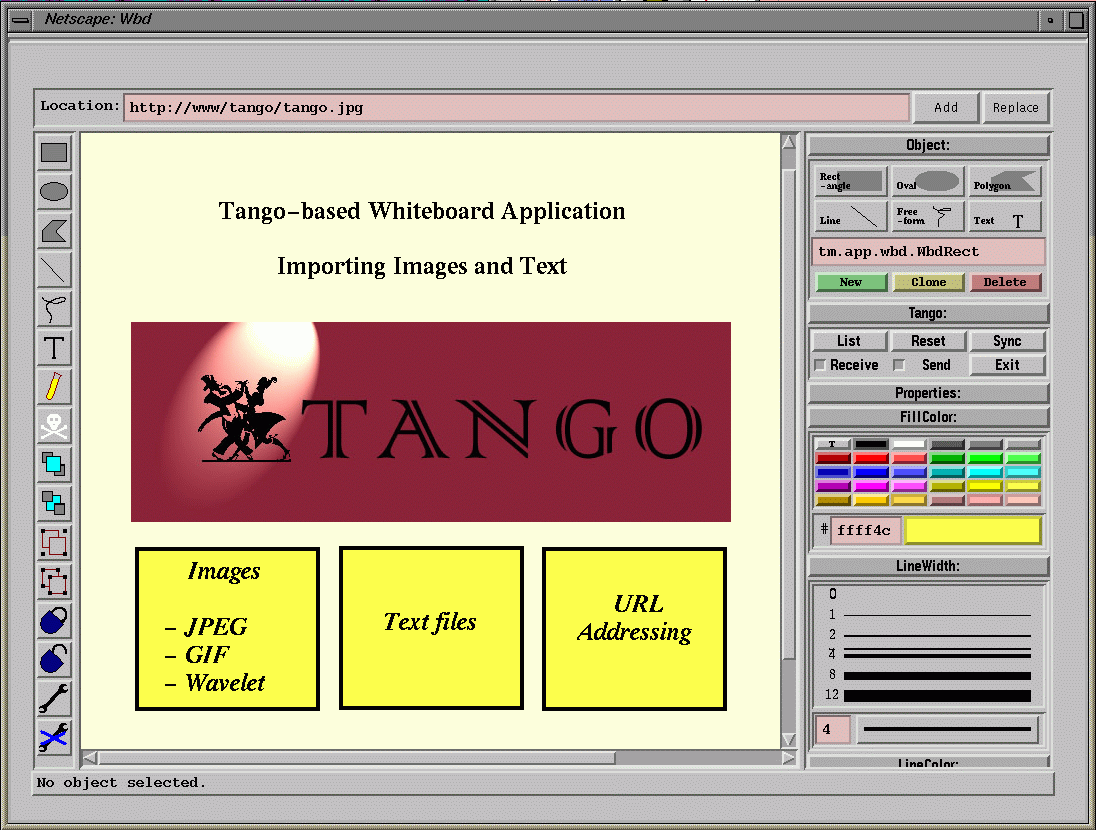Pick the bright green fill swatch
This screenshot has height=830, width=1096.
pyautogui.click(x=985, y=458)
